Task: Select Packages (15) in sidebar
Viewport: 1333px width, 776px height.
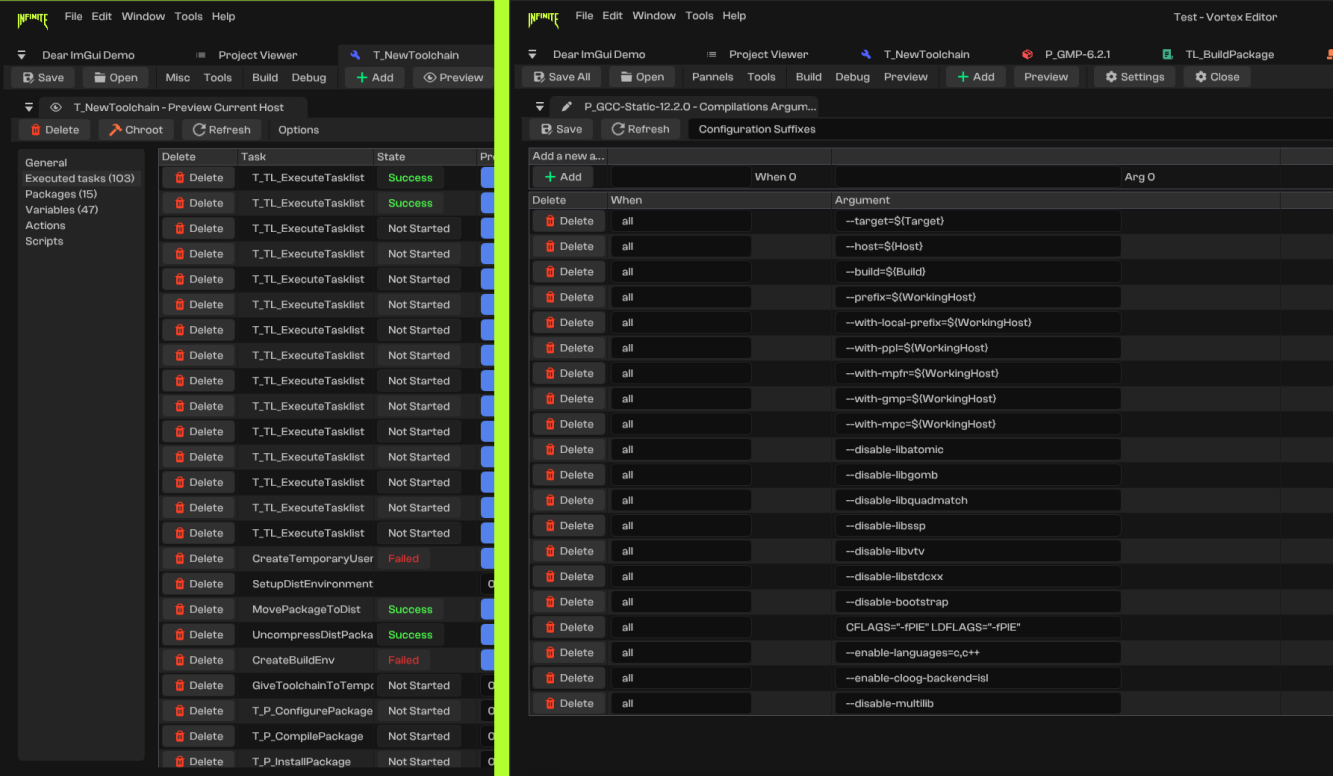Action: coord(61,194)
